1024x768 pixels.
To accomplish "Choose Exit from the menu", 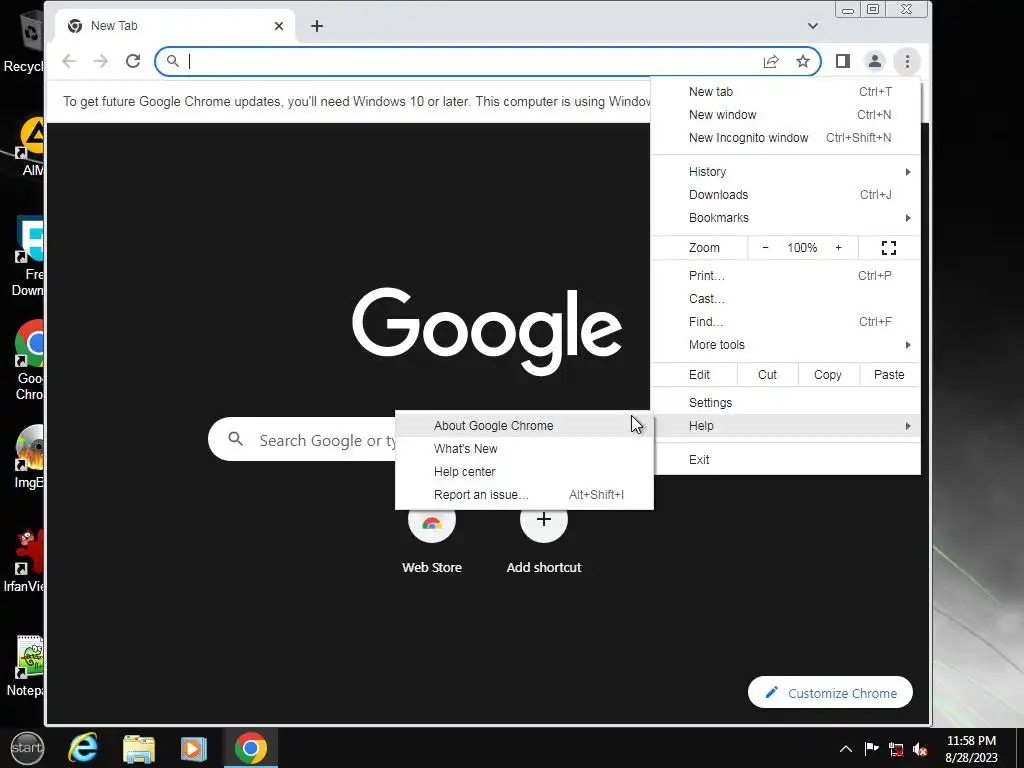I will click(786, 460).
